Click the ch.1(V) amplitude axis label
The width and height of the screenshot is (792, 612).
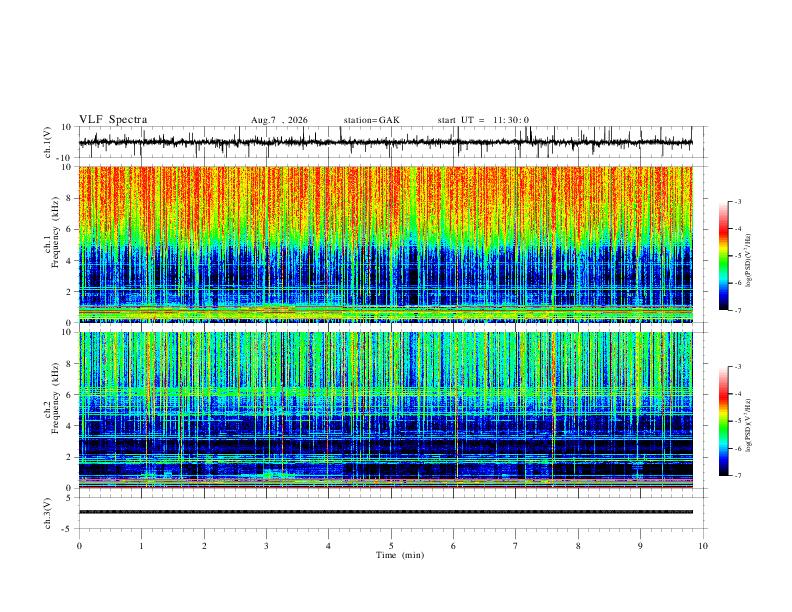[x=48, y=142]
